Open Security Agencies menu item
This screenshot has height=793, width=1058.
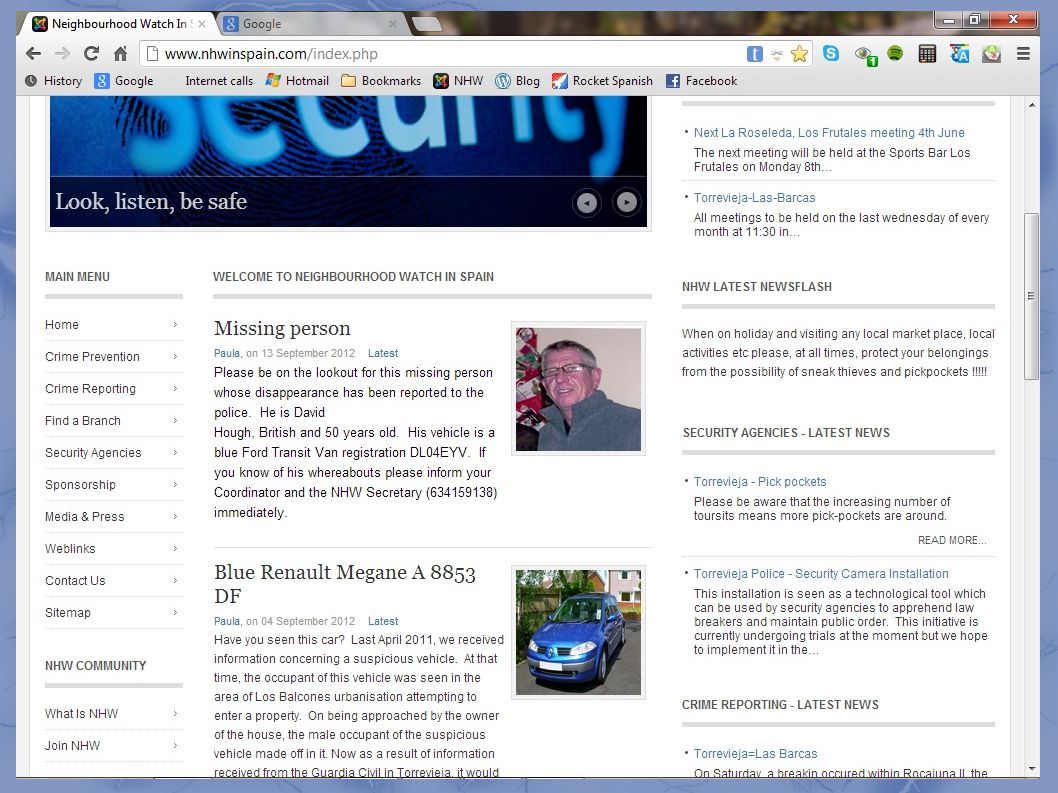tap(113, 453)
